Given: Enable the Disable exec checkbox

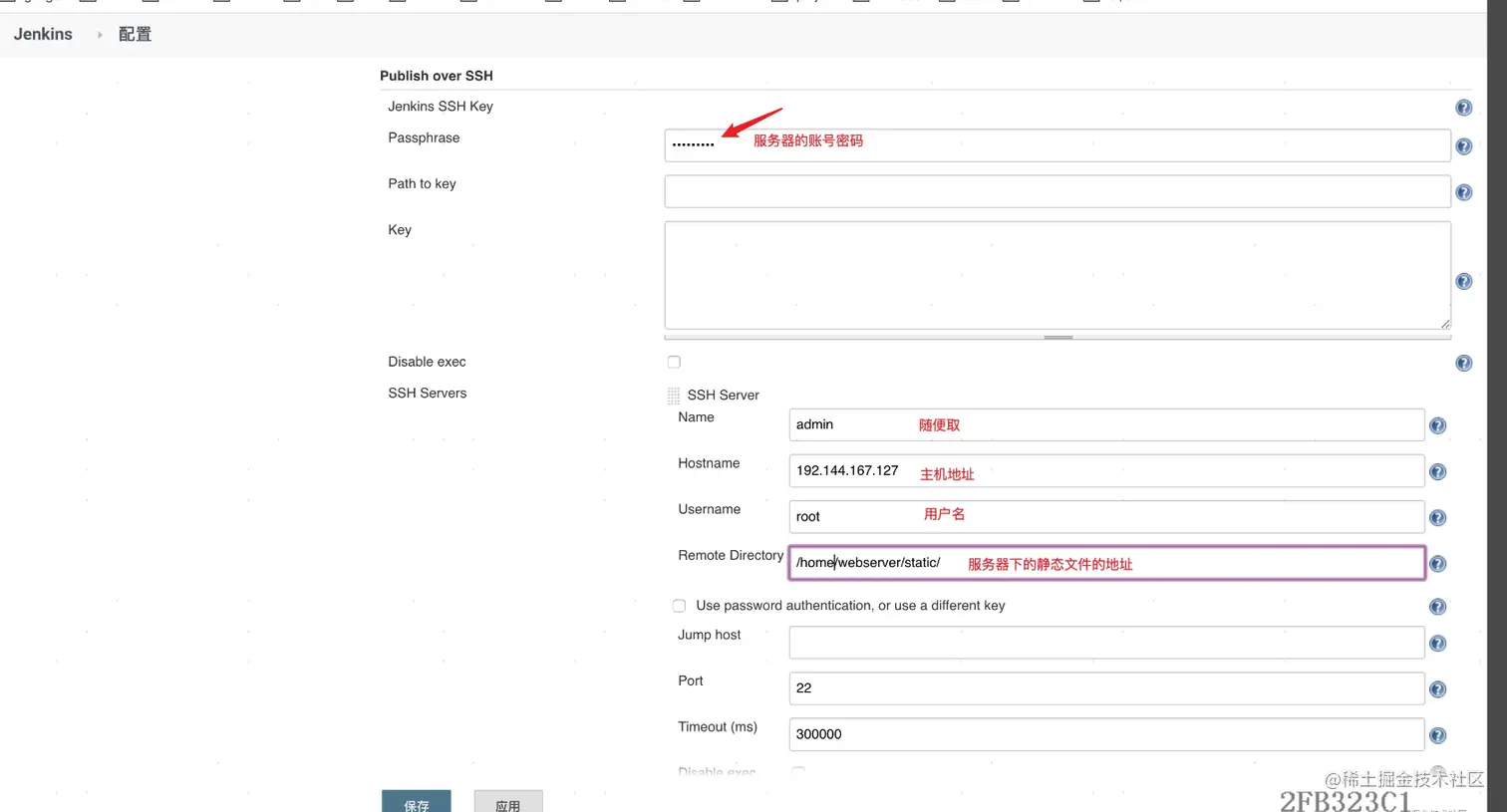Looking at the screenshot, I should [x=674, y=362].
